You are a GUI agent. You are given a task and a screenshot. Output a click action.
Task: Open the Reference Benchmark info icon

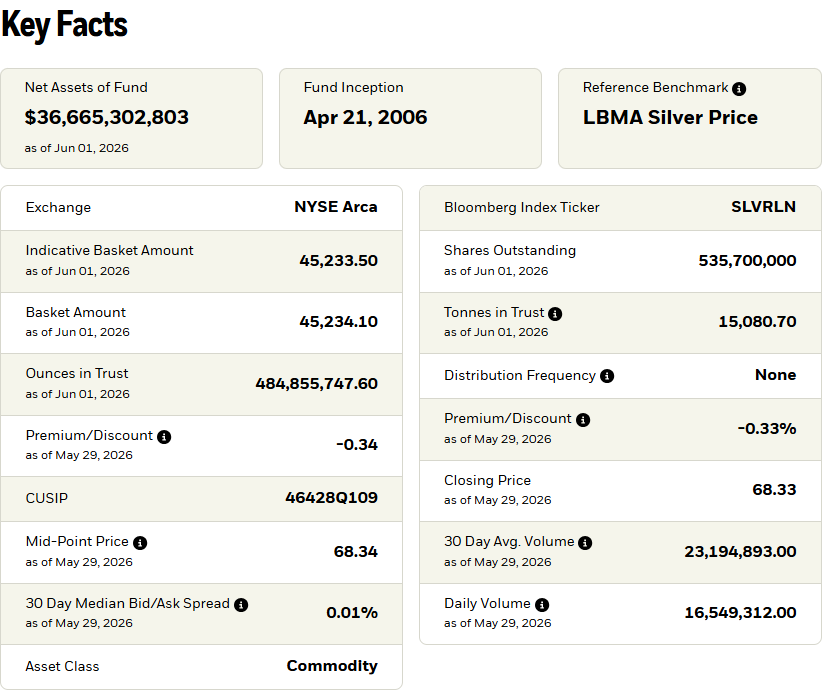739,89
